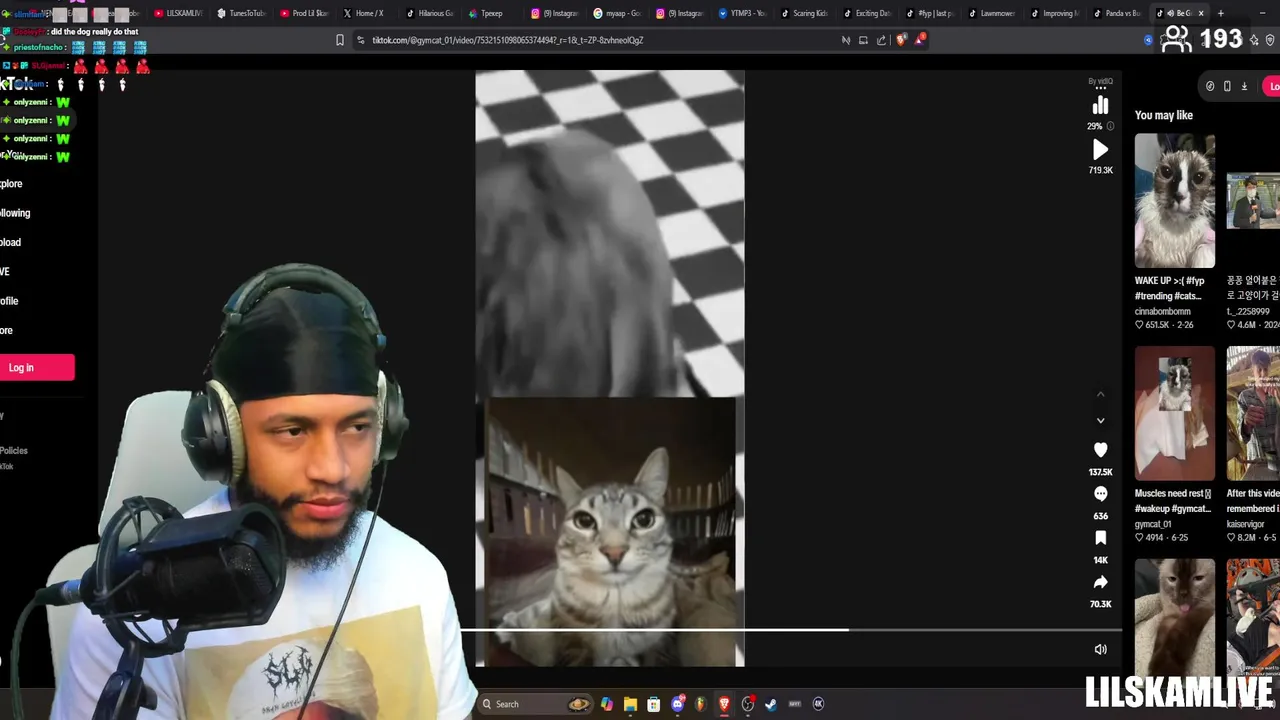Click the info icon beside 29%
This screenshot has height=720, width=1280.
click(1110, 126)
